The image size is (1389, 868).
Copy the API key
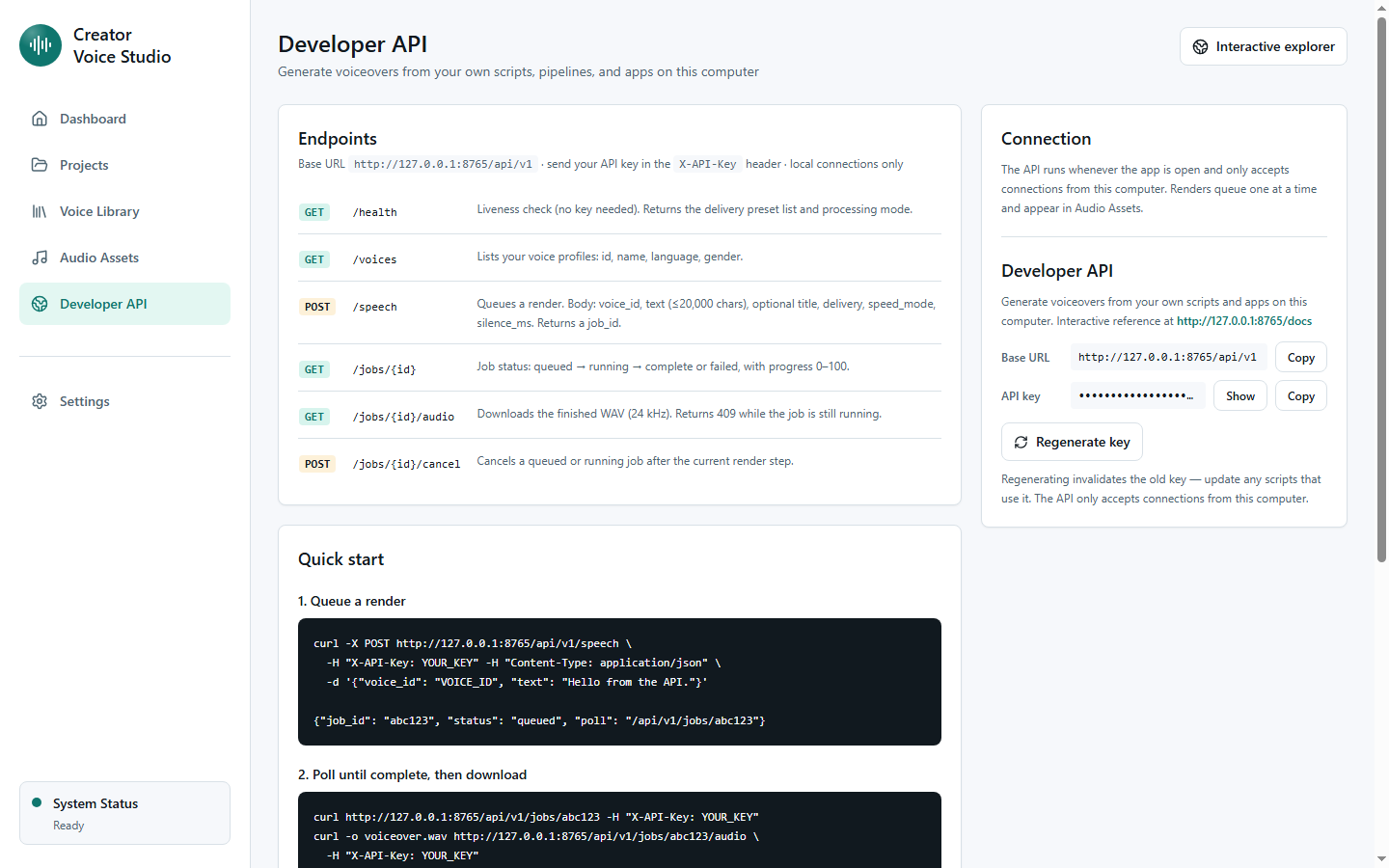click(1301, 395)
